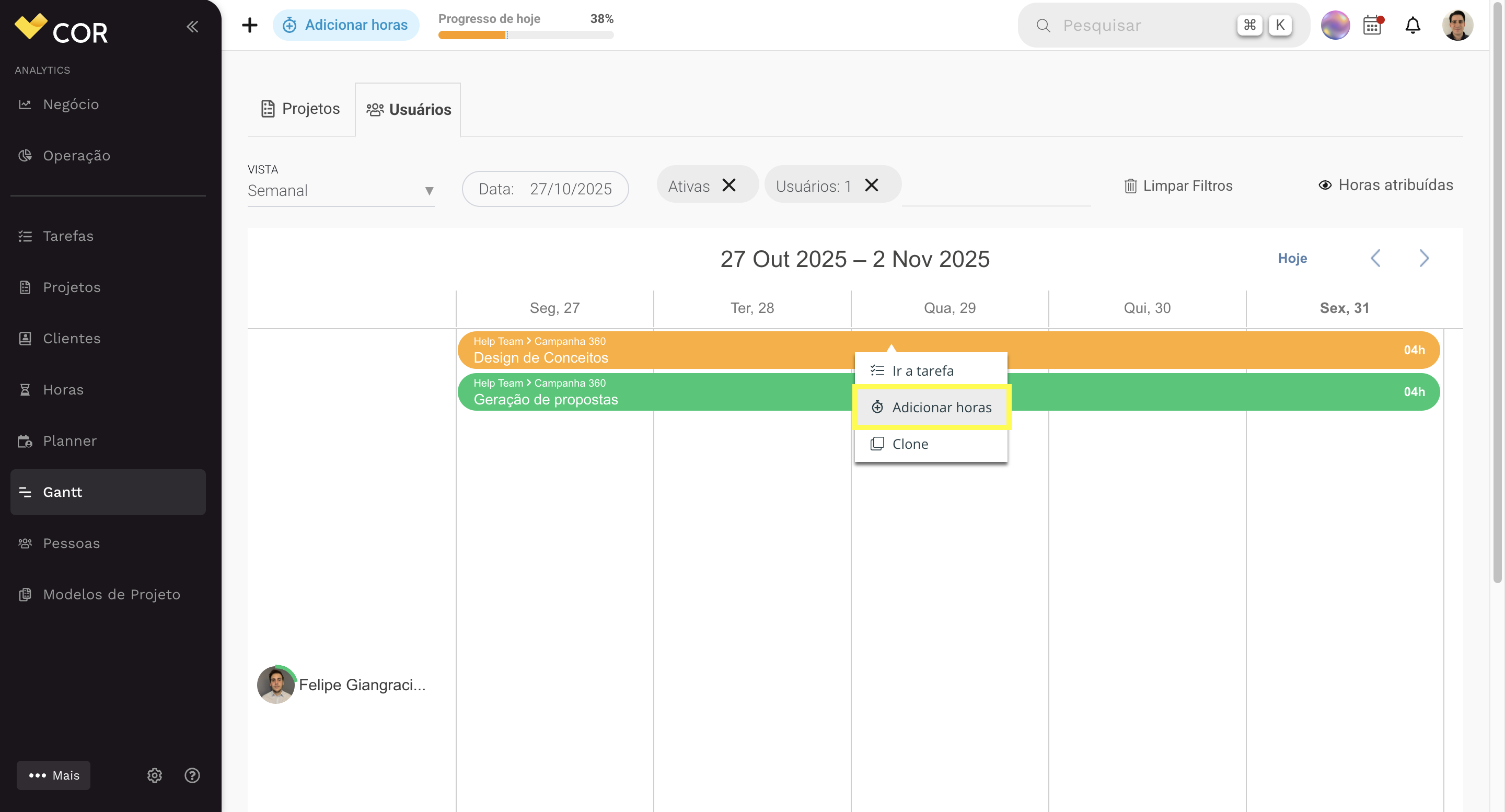1505x812 pixels.
Task: Open the plus create button
Action: pyautogui.click(x=249, y=25)
